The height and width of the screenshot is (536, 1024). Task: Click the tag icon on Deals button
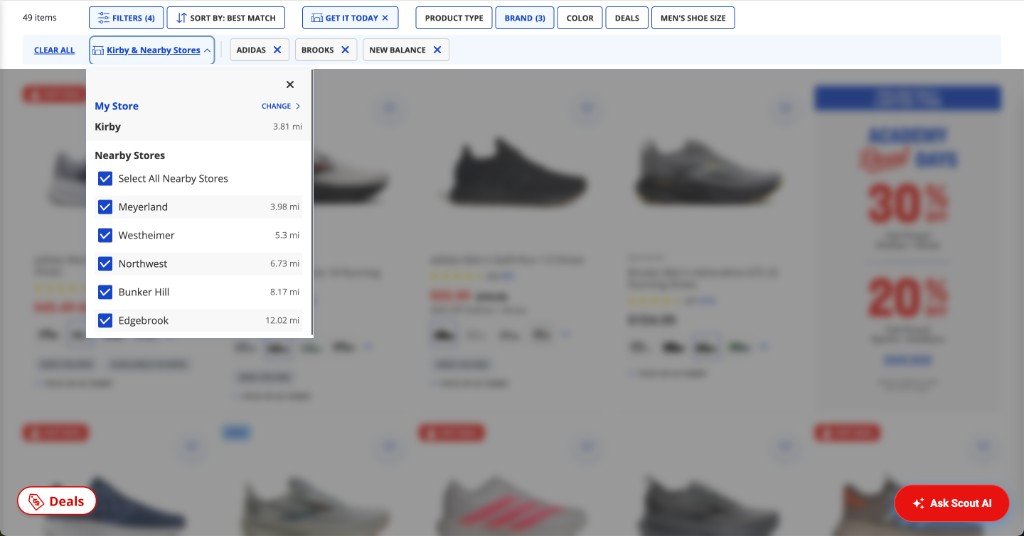[36, 501]
